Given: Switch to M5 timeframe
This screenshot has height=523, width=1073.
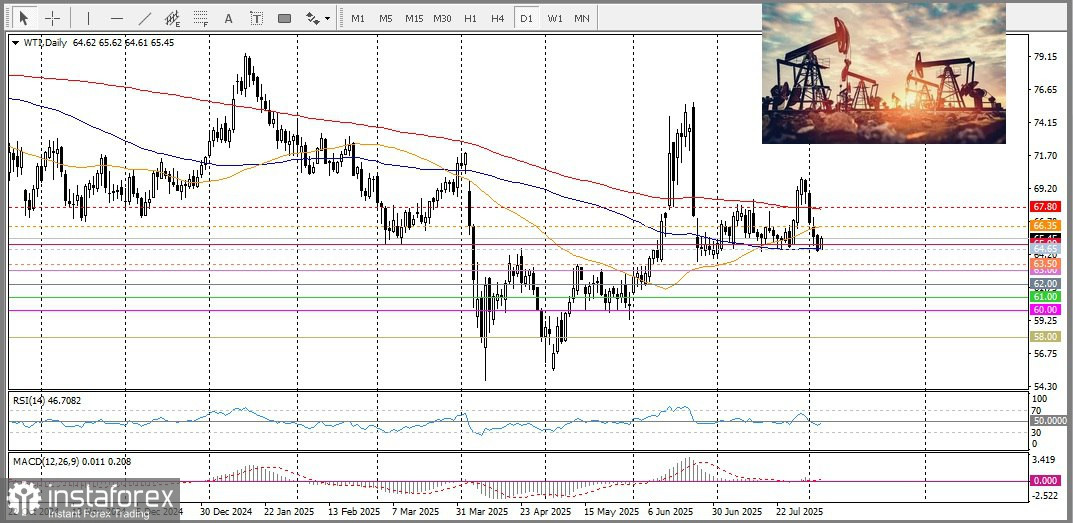Looking at the screenshot, I should click(x=386, y=18).
